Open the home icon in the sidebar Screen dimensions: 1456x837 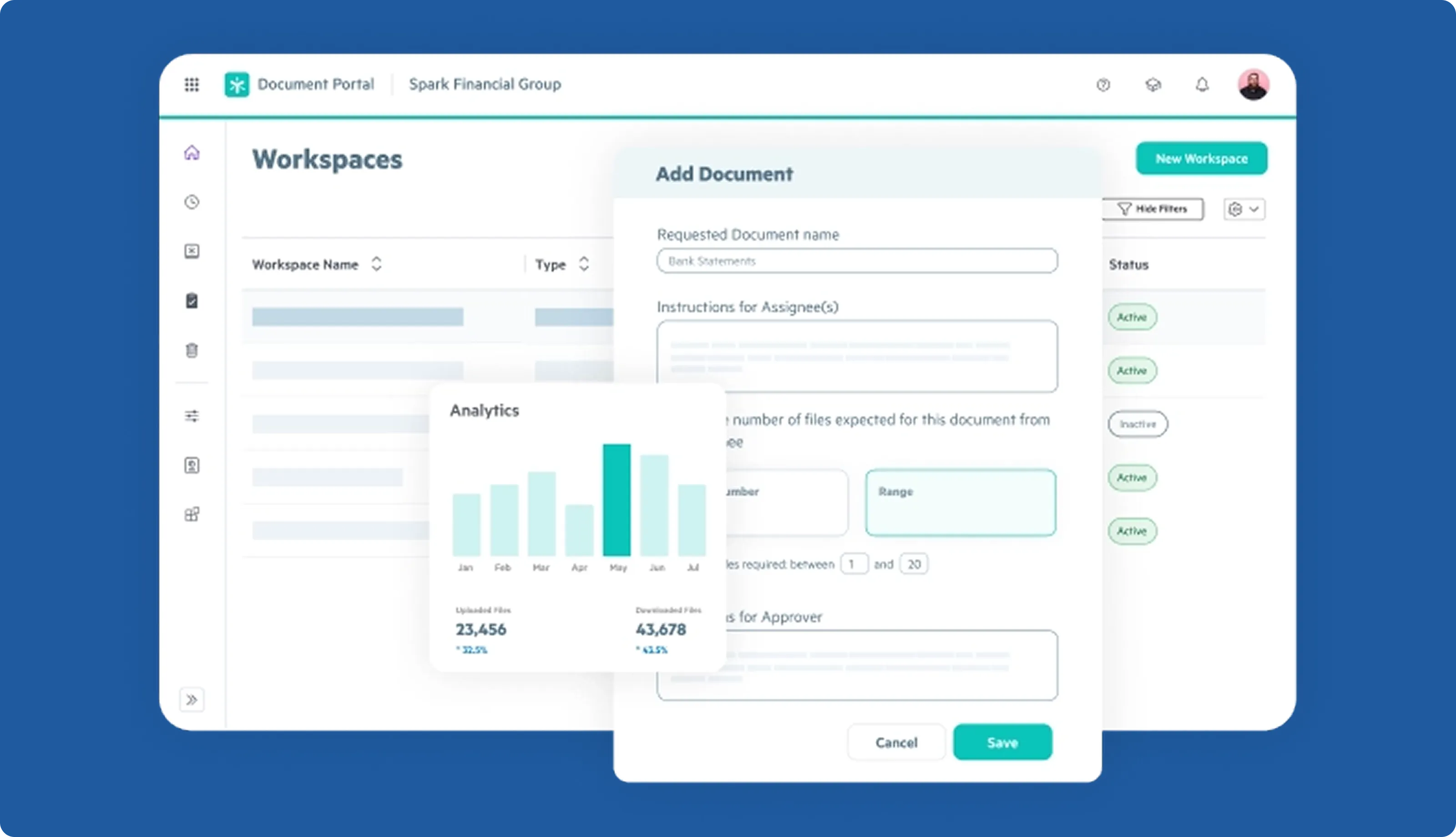tap(192, 152)
